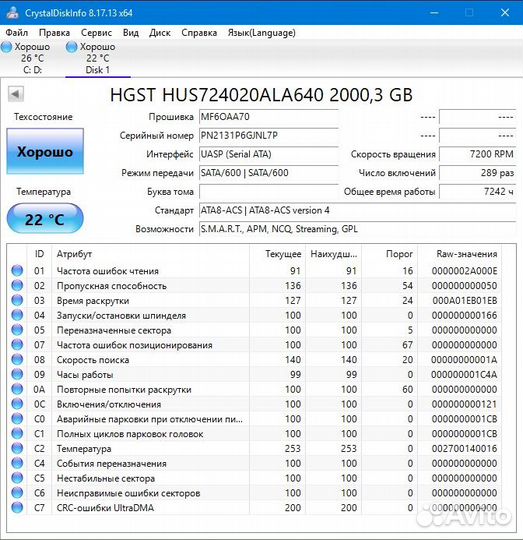This screenshot has width=523, height=540.
Task: Select row Повторные попытки раскрутки
Action: (254, 389)
